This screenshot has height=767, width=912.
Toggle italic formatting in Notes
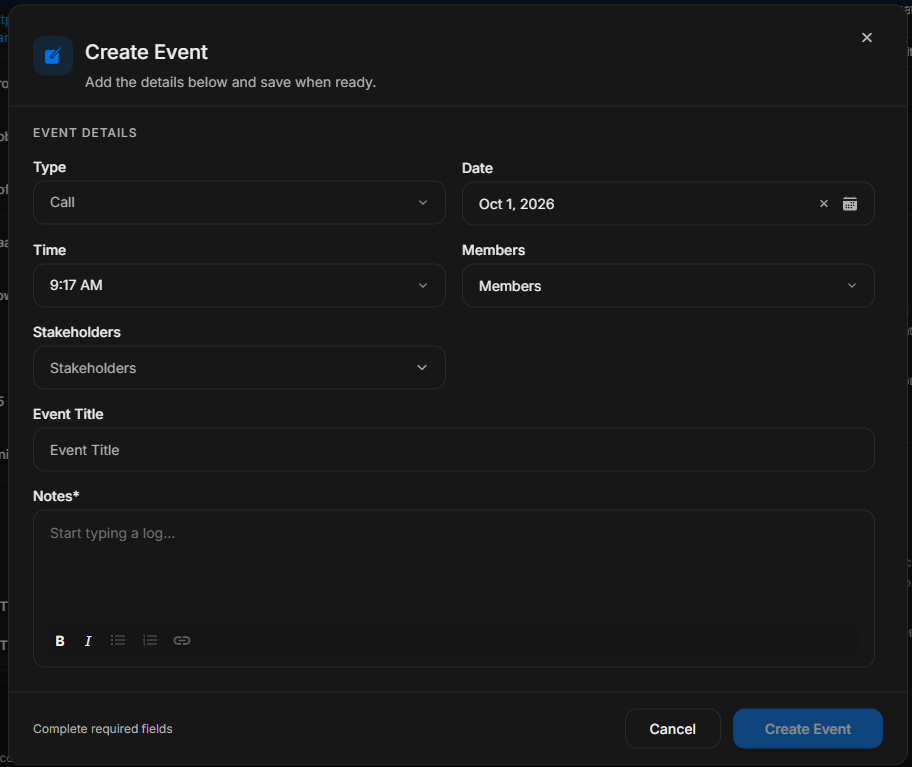[88, 640]
